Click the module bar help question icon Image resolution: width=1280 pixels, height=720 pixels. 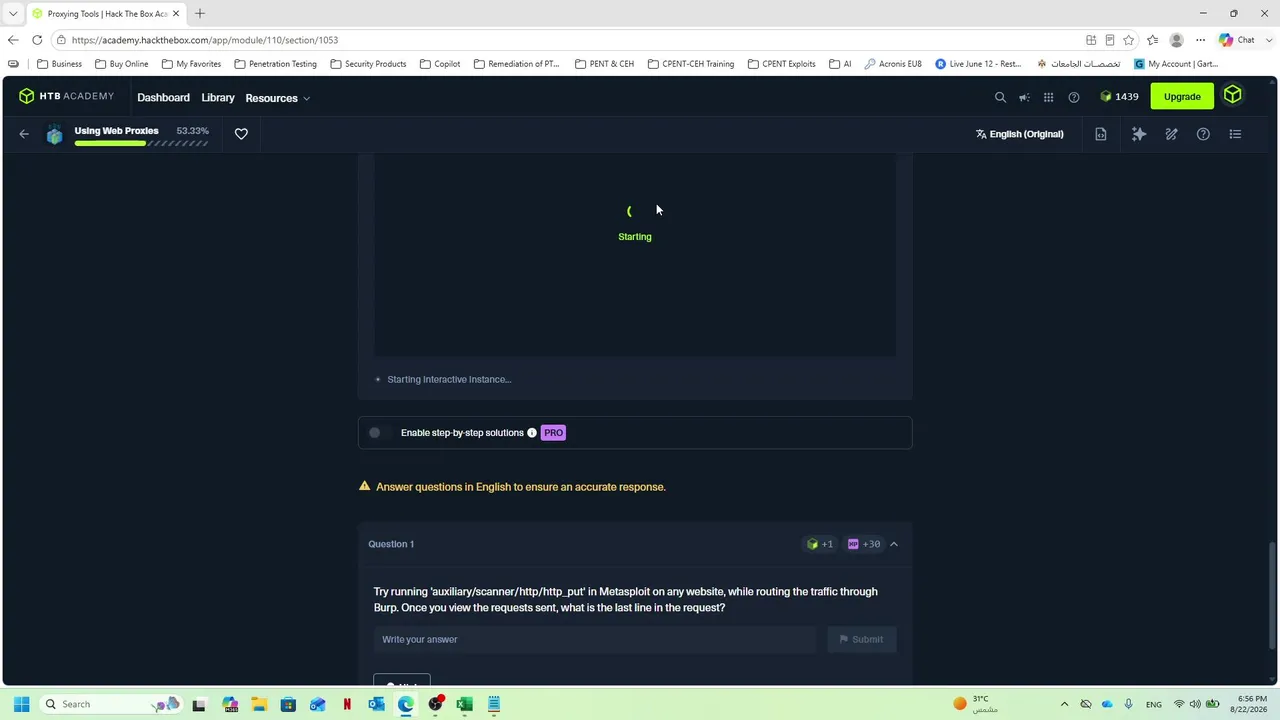coord(1203,134)
